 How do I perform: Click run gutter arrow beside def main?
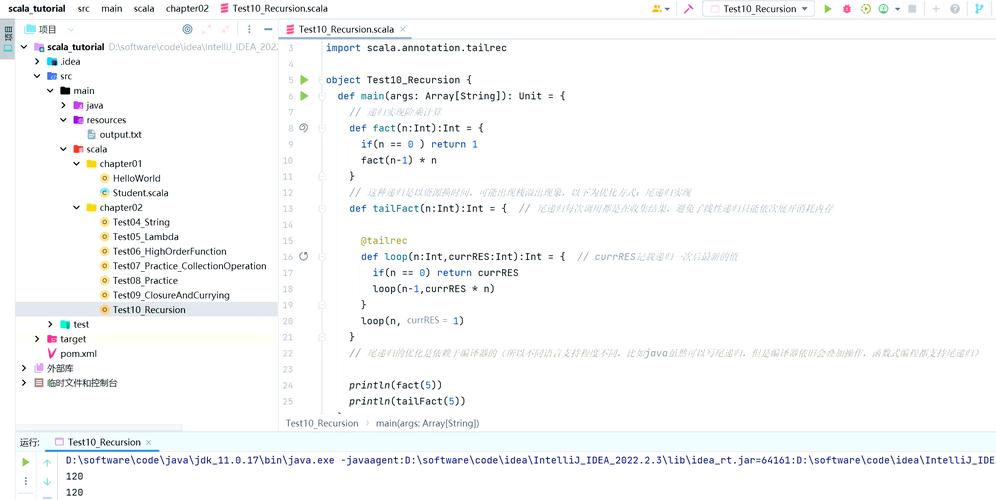click(304, 96)
